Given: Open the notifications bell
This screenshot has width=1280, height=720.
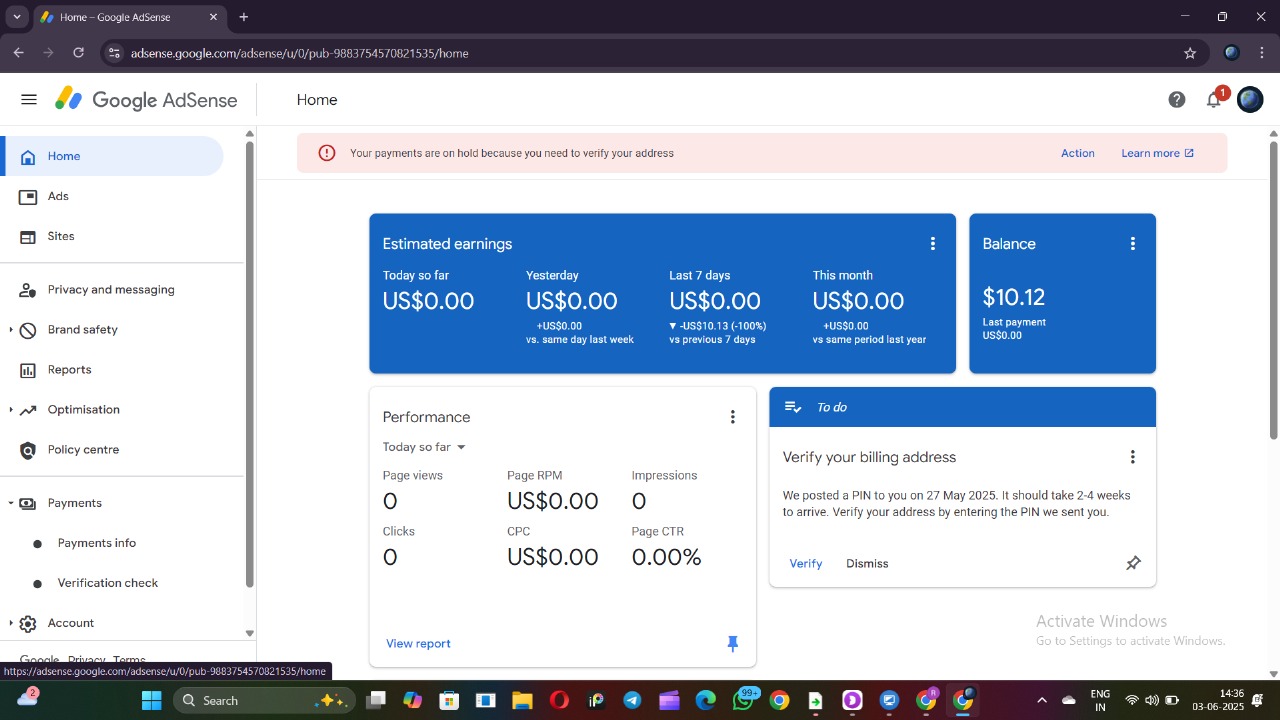Looking at the screenshot, I should [x=1214, y=99].
